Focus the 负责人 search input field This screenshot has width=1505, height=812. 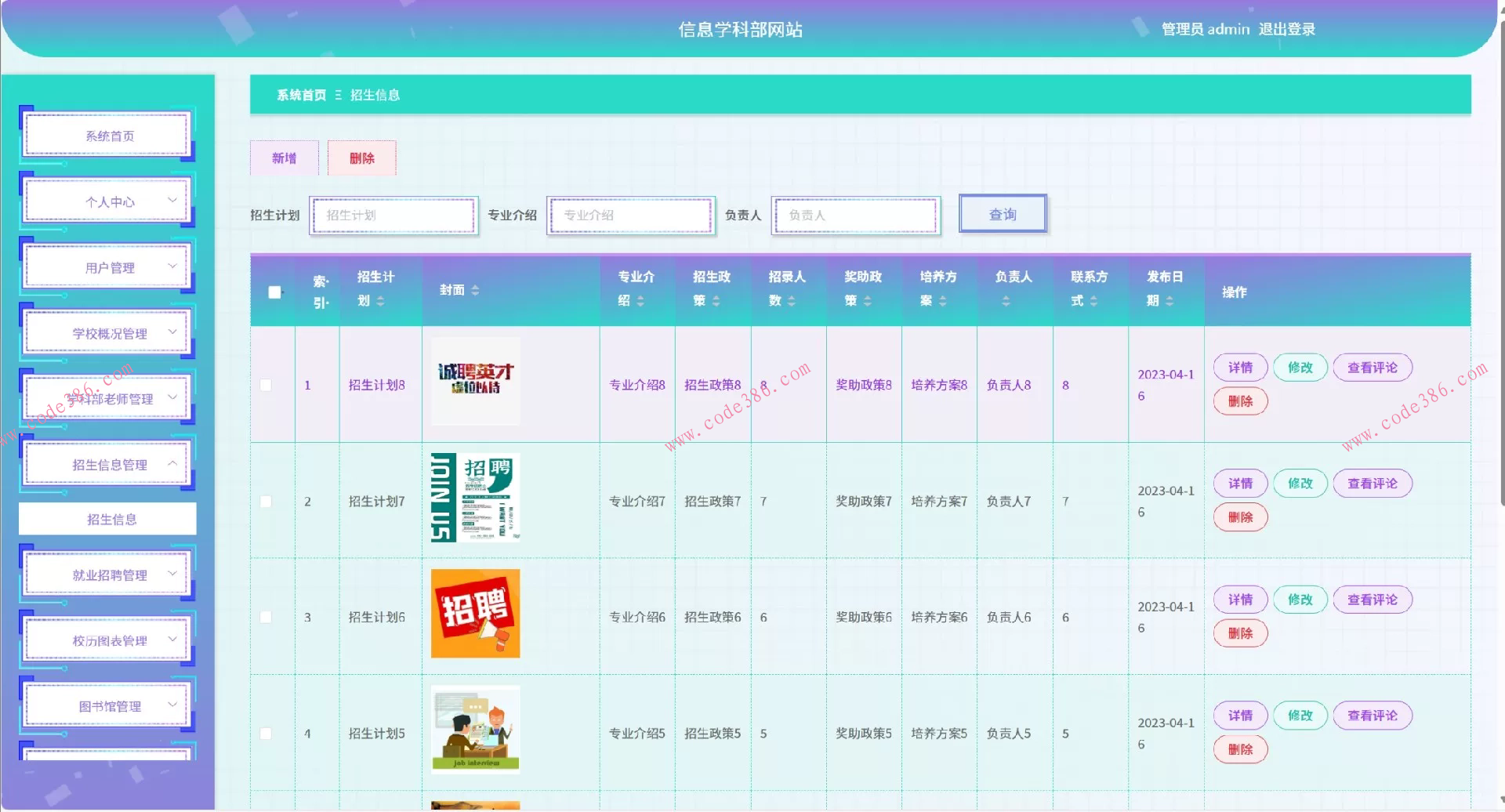(855, 216)
